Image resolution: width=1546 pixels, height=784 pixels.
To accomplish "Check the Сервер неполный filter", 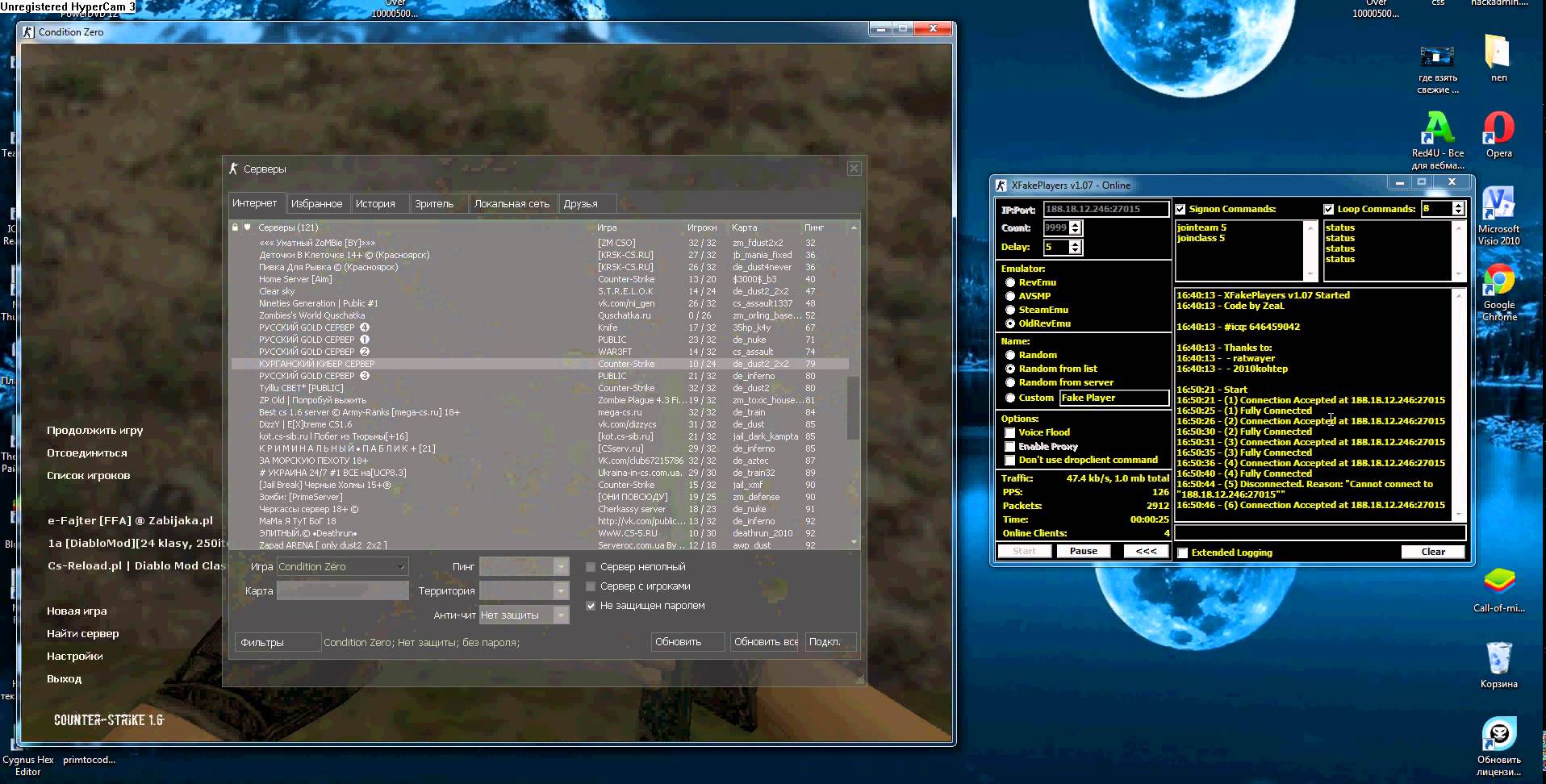I will [591, 567].
